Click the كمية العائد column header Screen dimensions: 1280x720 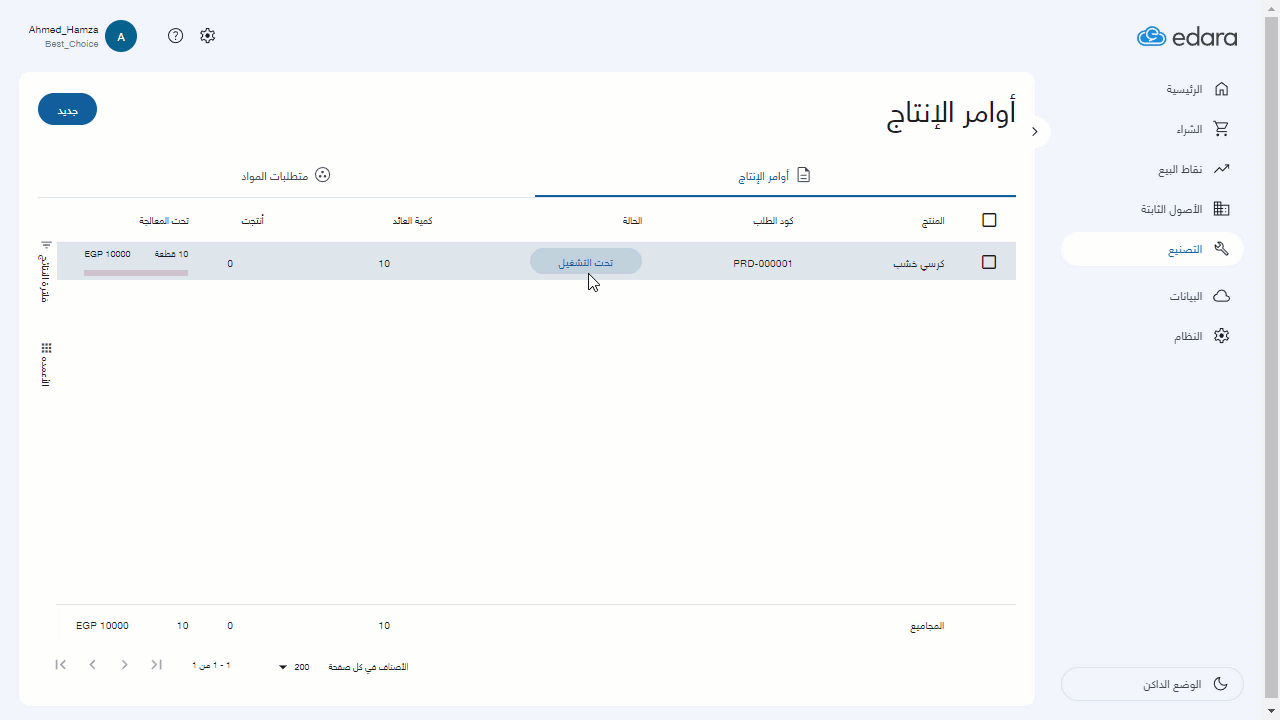tap(412, 221)
